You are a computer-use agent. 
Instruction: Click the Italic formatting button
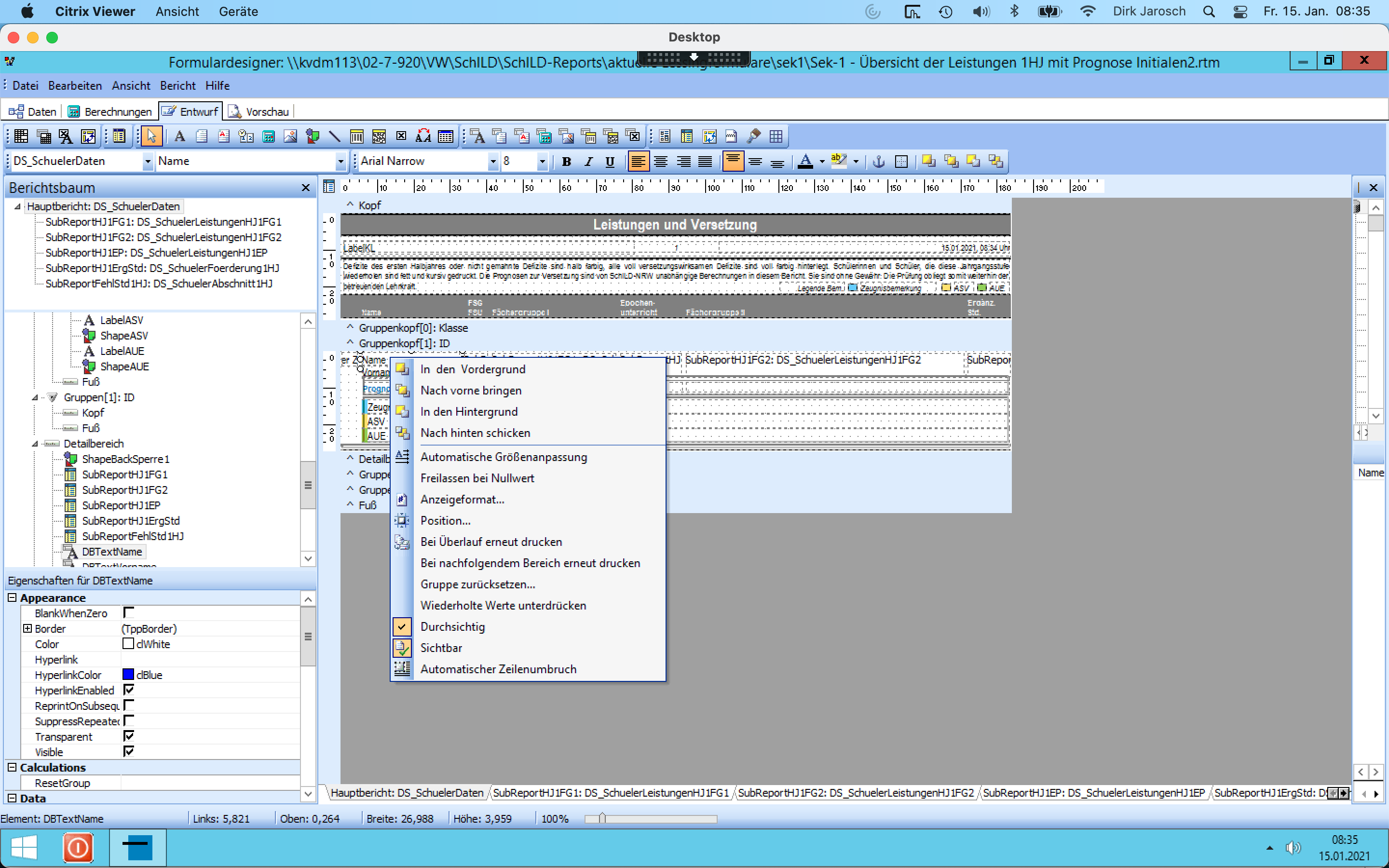[x=588, y=162]
